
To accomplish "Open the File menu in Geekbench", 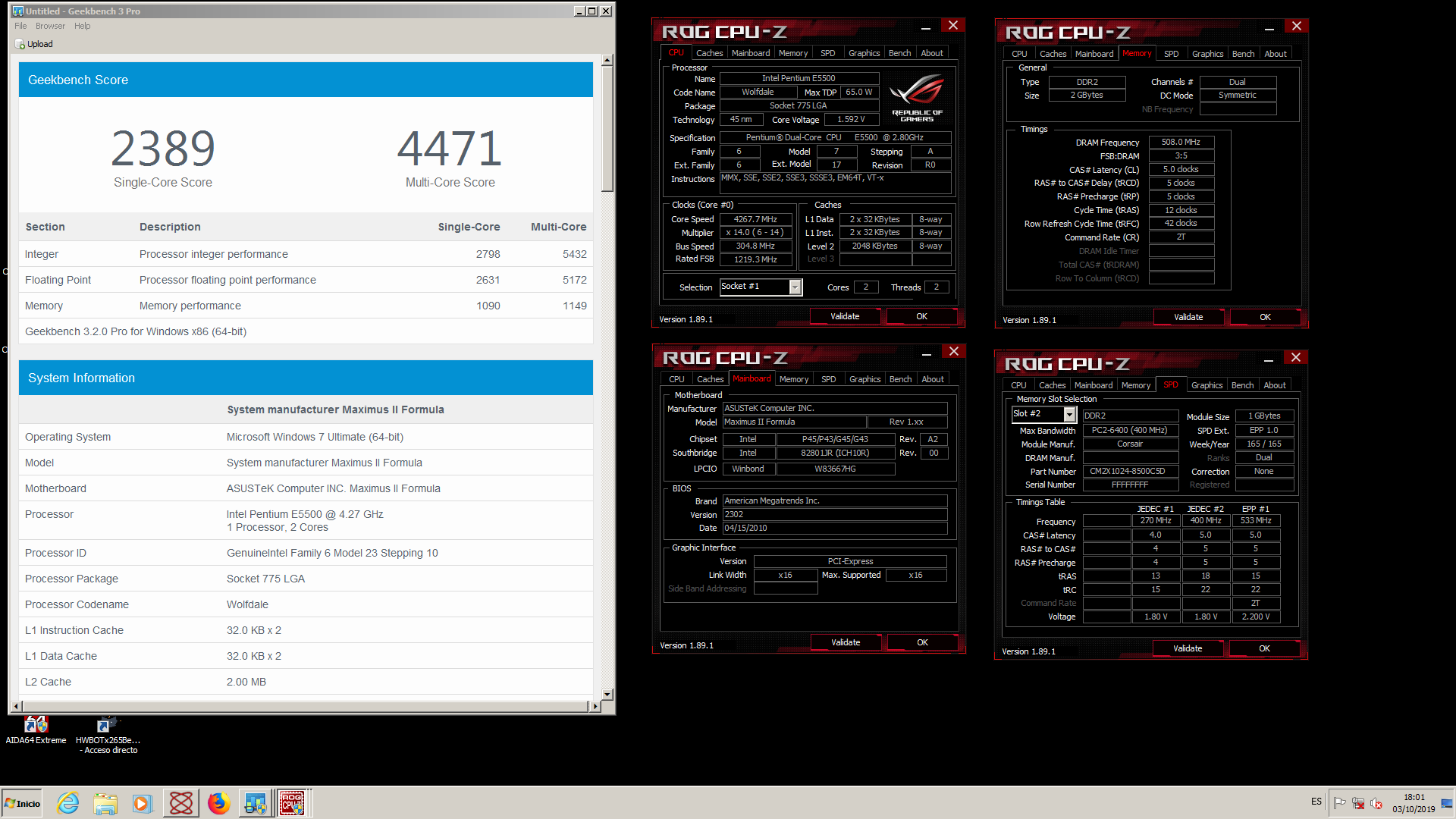I will pyautogui.click(x=20, y=26).
